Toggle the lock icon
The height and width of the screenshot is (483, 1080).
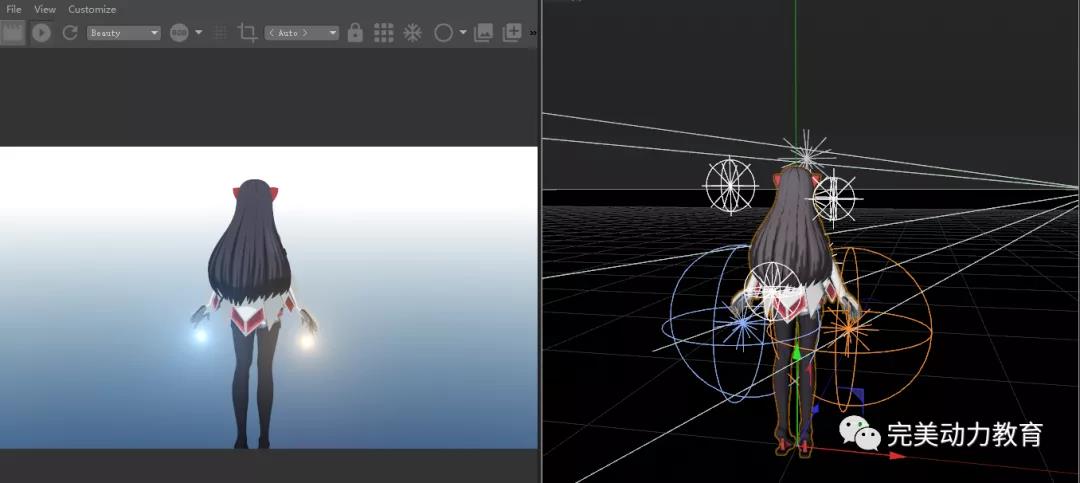(355, 33)
